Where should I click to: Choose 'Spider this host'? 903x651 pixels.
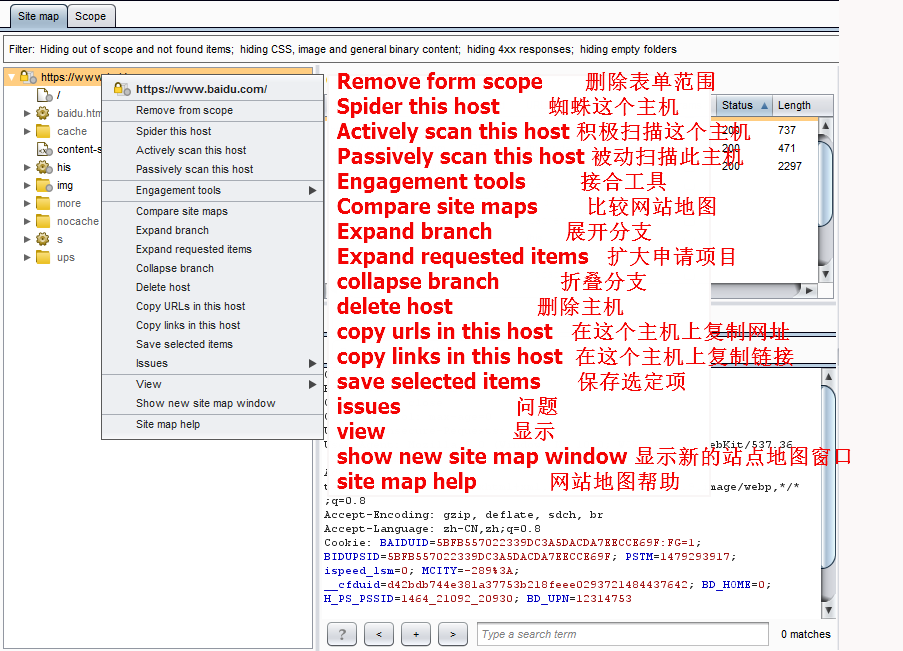[x=212, y=131]
